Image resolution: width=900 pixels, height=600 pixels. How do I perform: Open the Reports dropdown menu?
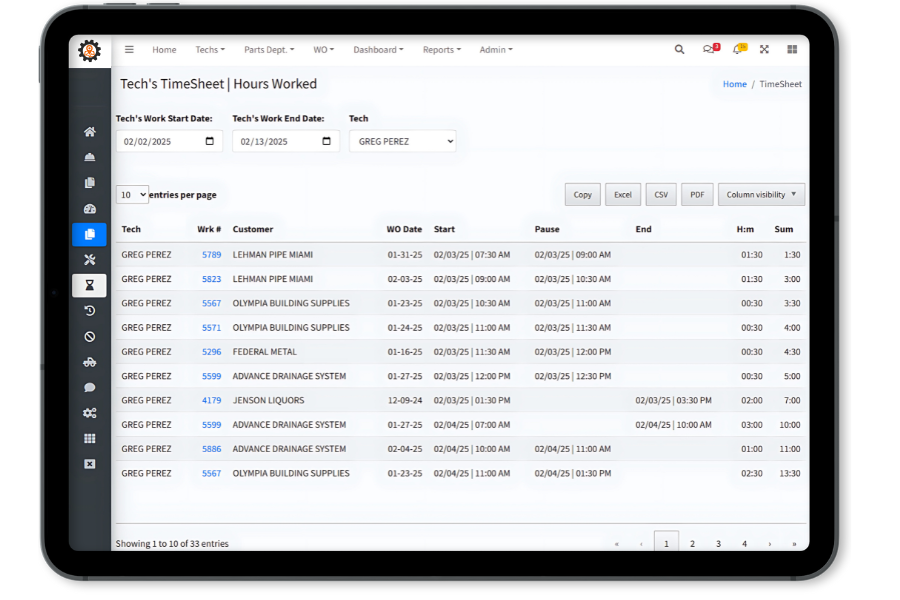coord(442,49)
